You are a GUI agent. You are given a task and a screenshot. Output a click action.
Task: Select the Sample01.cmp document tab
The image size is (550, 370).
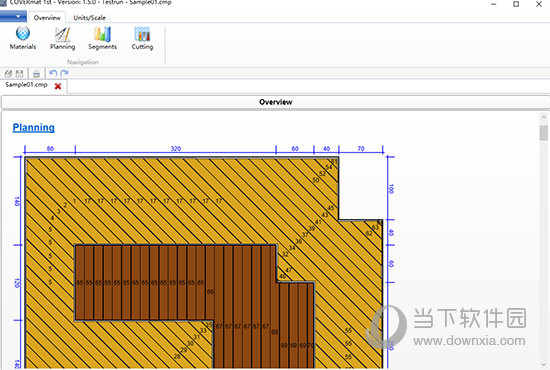(x=26, y=85)
